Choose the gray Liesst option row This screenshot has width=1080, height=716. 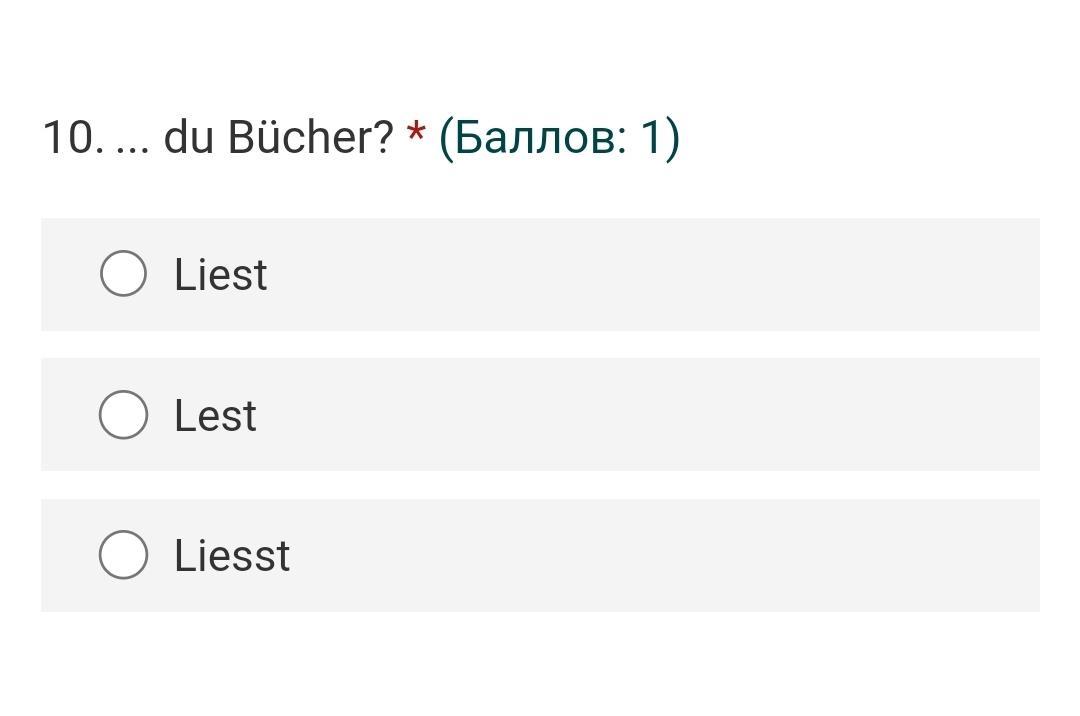pos(541,556)
